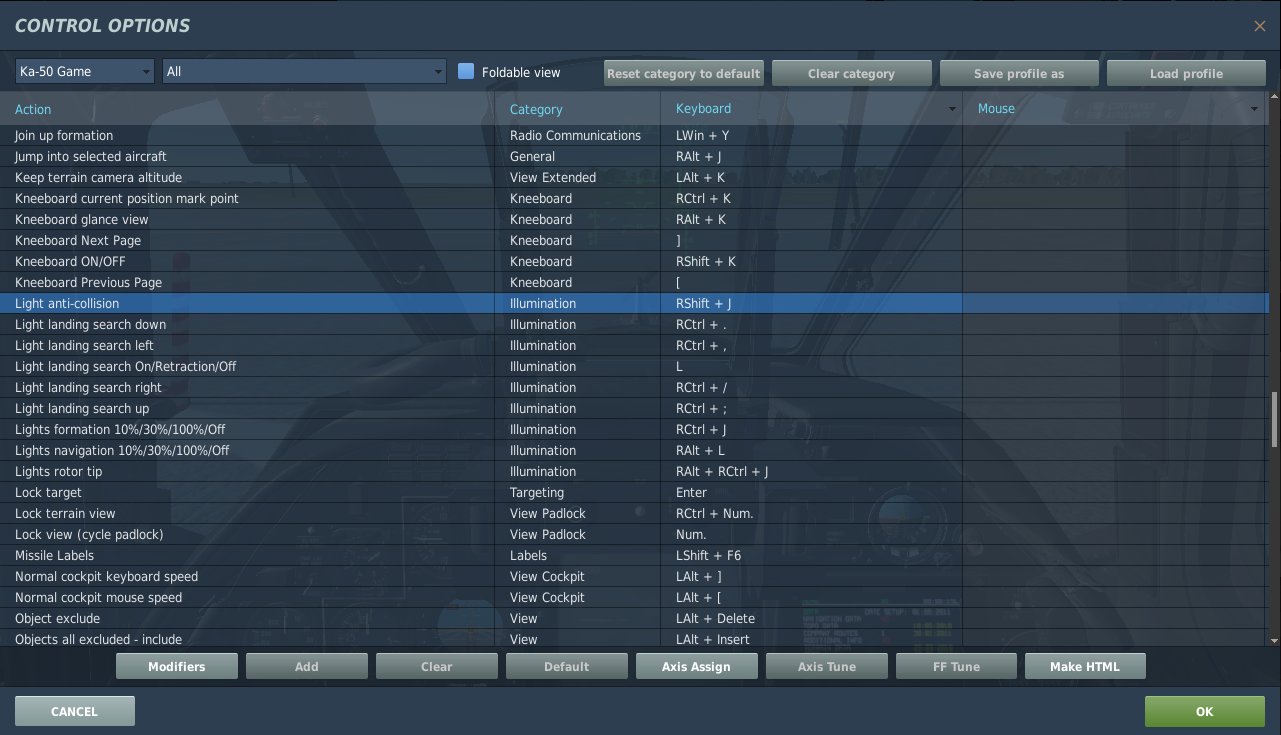Click the Labels category cell
This screenshot has width=1281, height=735.
[x=577, y=555]
